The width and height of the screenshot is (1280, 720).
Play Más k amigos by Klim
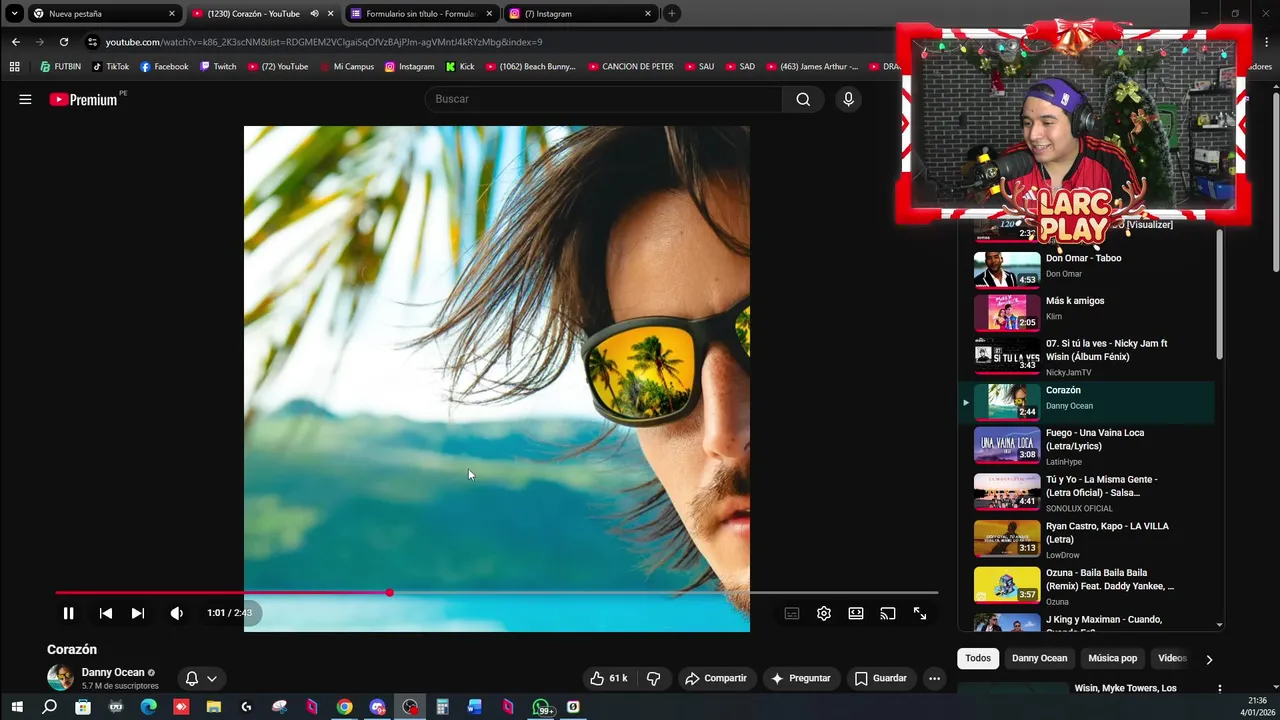click(1086, 311)
